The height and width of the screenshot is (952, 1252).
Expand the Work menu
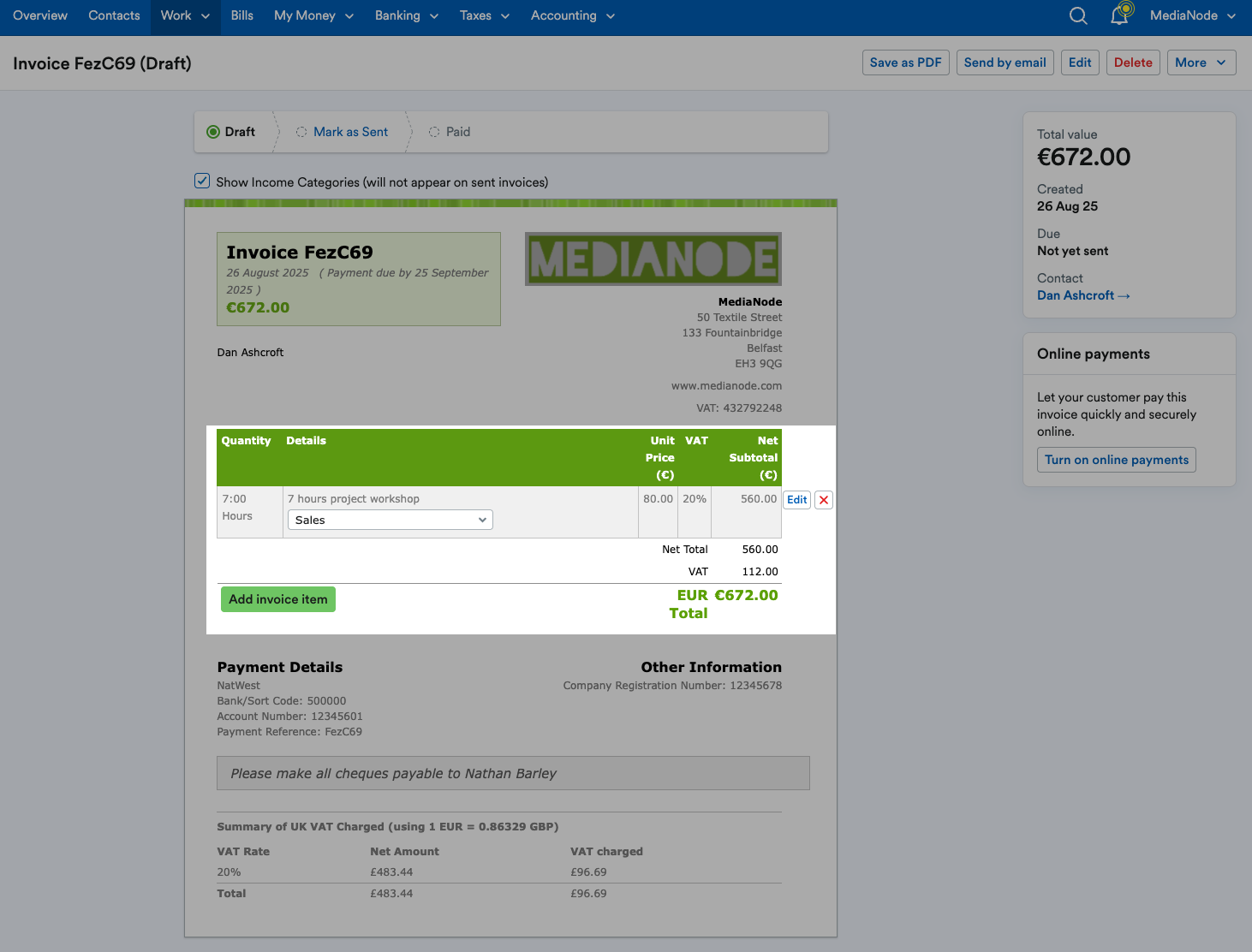click(x=185, y=15)
